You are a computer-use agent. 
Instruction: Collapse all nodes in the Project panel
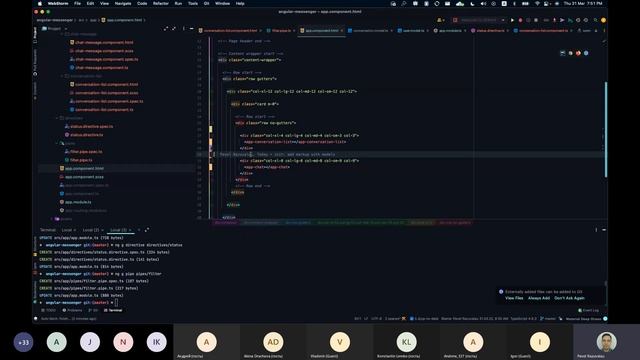(174, 29)
